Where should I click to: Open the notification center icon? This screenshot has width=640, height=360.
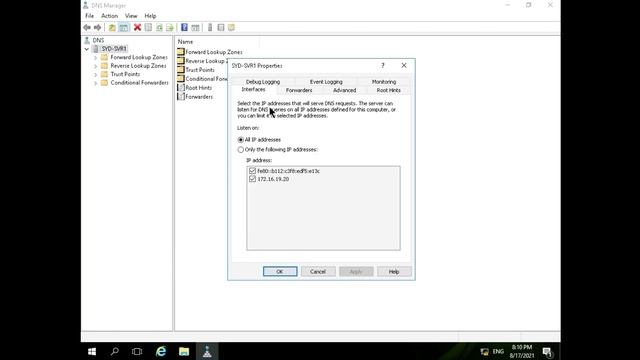(x=547, y=351)
